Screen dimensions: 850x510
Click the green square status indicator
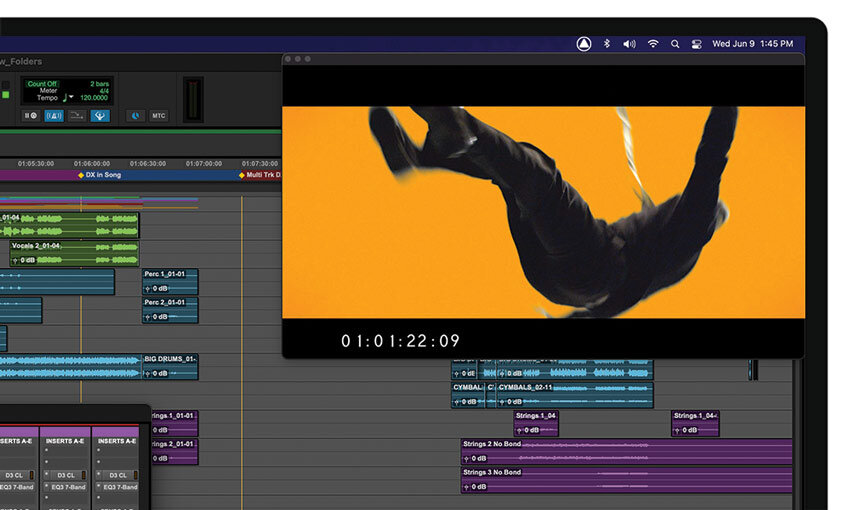coord(5,95)
